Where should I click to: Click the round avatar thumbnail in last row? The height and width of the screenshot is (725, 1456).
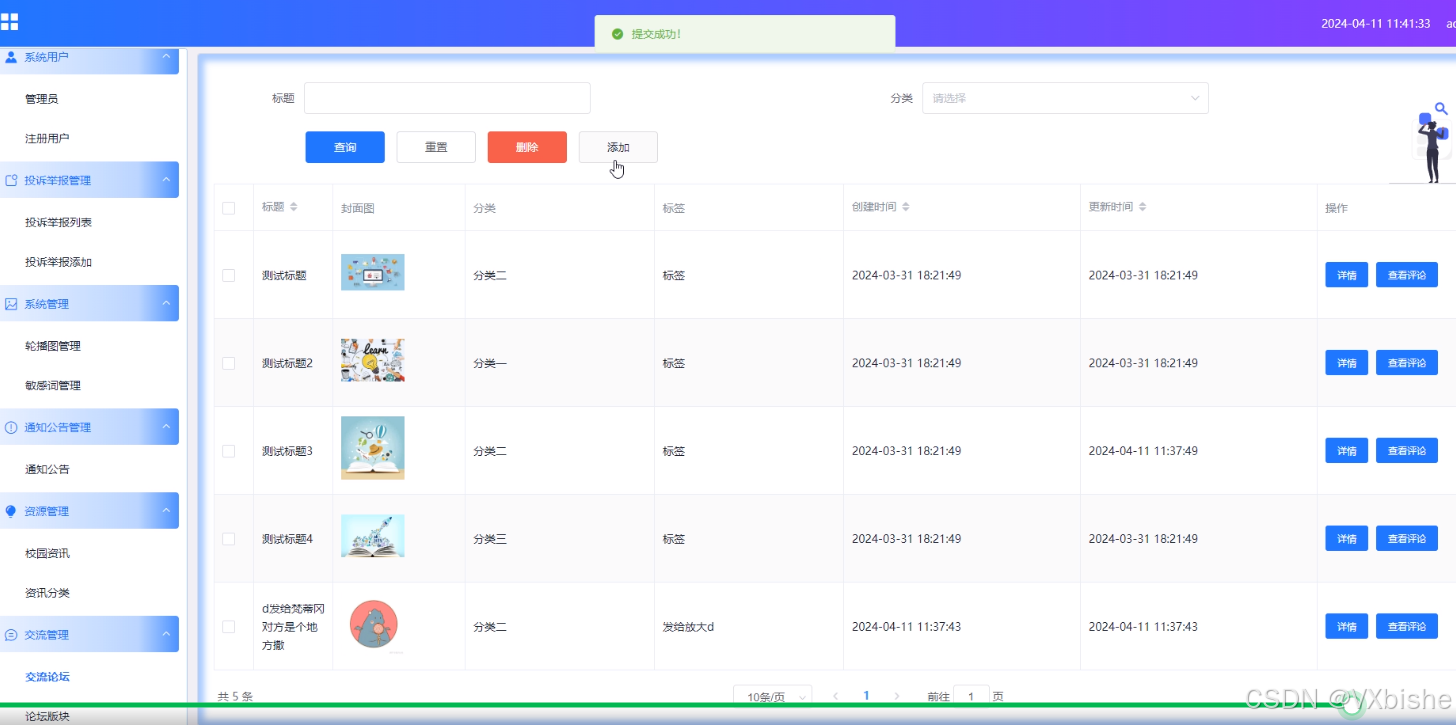click(x=373, y=624)
